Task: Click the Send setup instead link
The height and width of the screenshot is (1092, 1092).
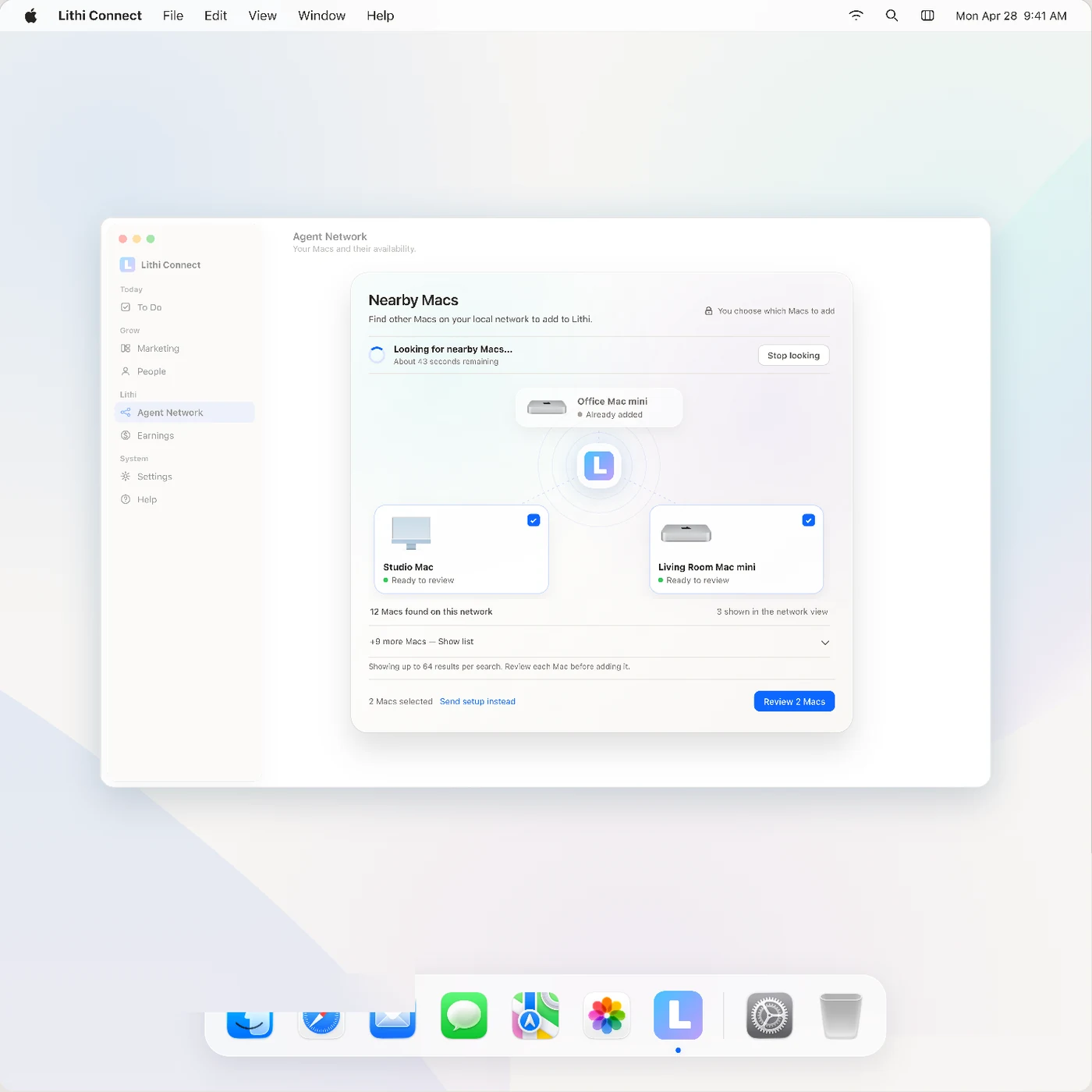Action: tap(477, 701)
